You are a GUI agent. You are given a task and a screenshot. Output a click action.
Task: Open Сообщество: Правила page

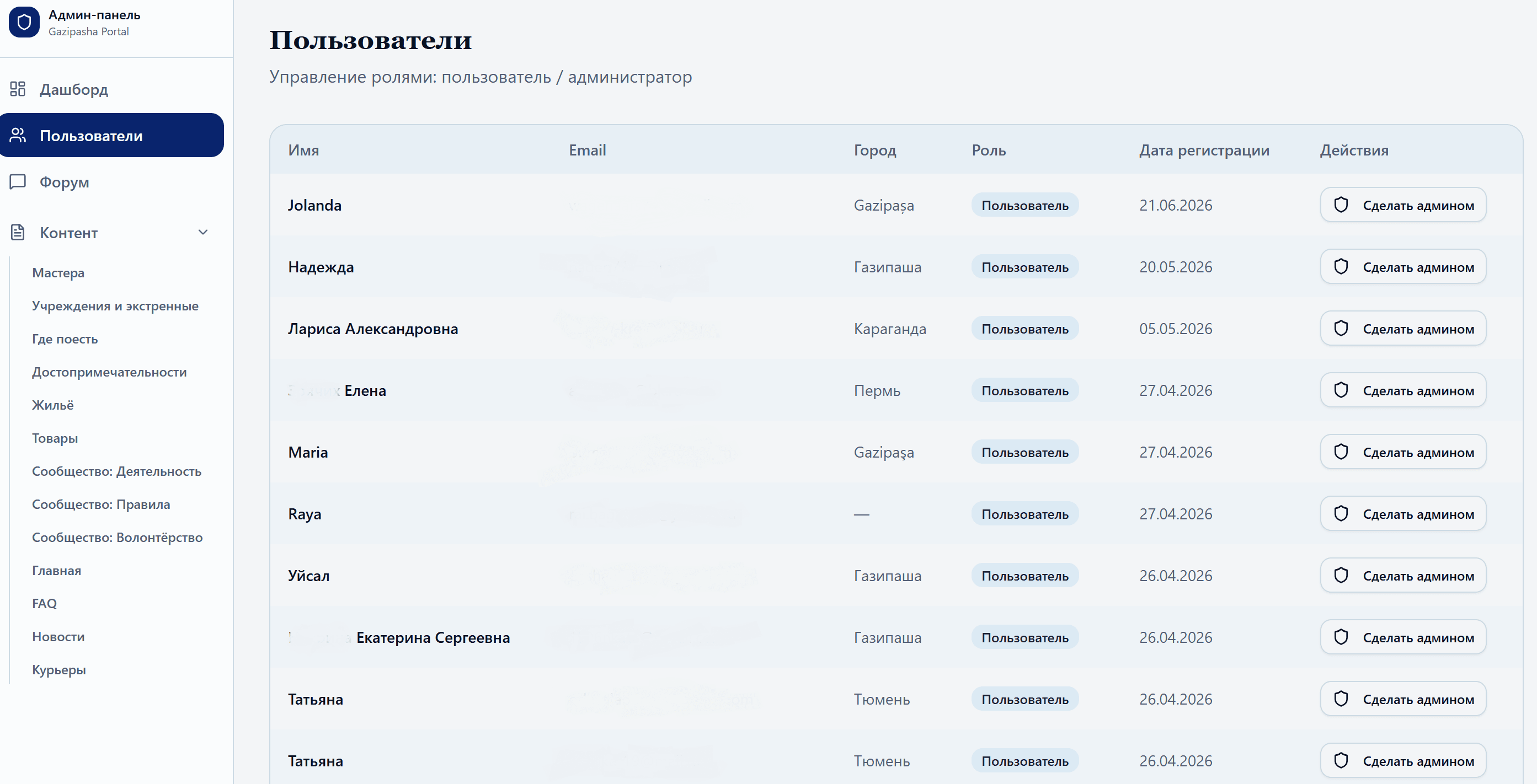101,504
